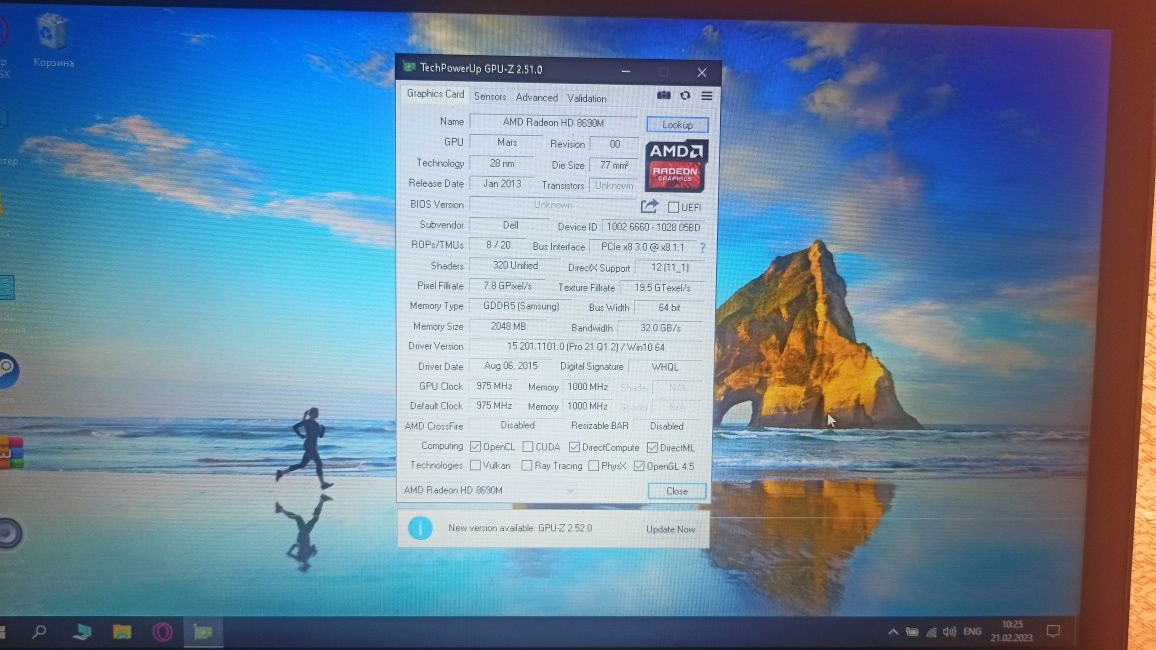Viewport: 1156px width, 650px height.
Task: Open the notification center icon
Action: pos(1053,631)
